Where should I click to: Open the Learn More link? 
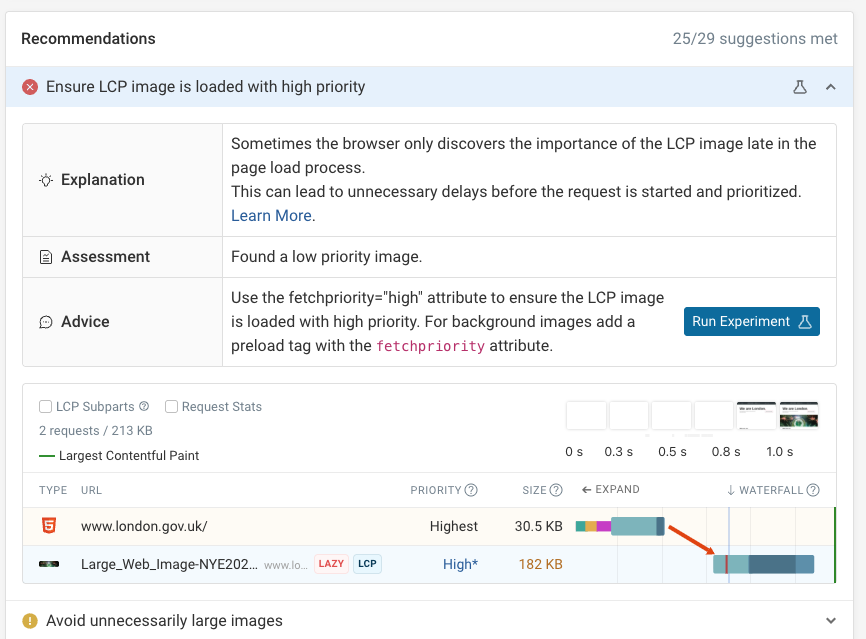click(x=270, y=215)
